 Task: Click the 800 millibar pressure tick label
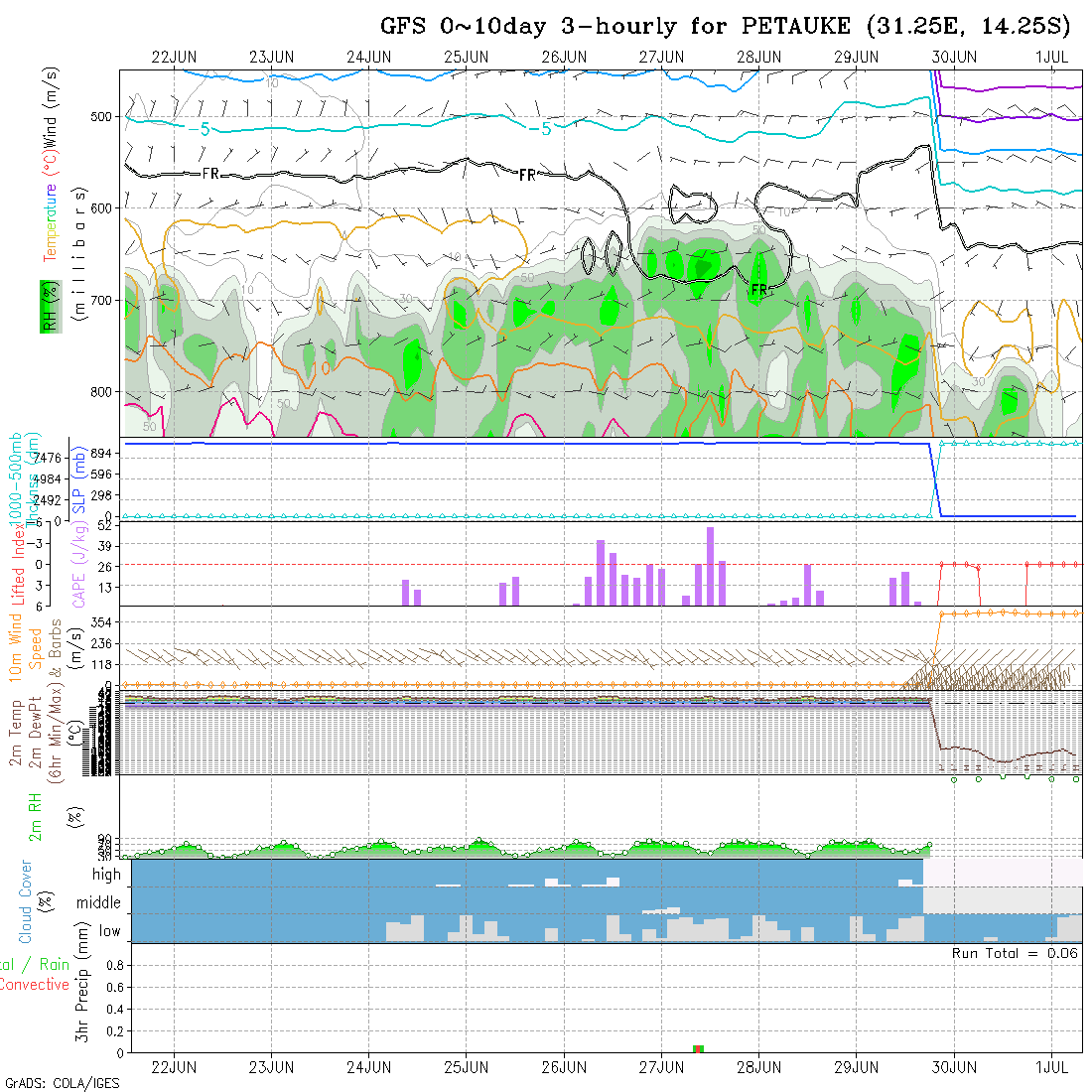(x=106, y=391)
